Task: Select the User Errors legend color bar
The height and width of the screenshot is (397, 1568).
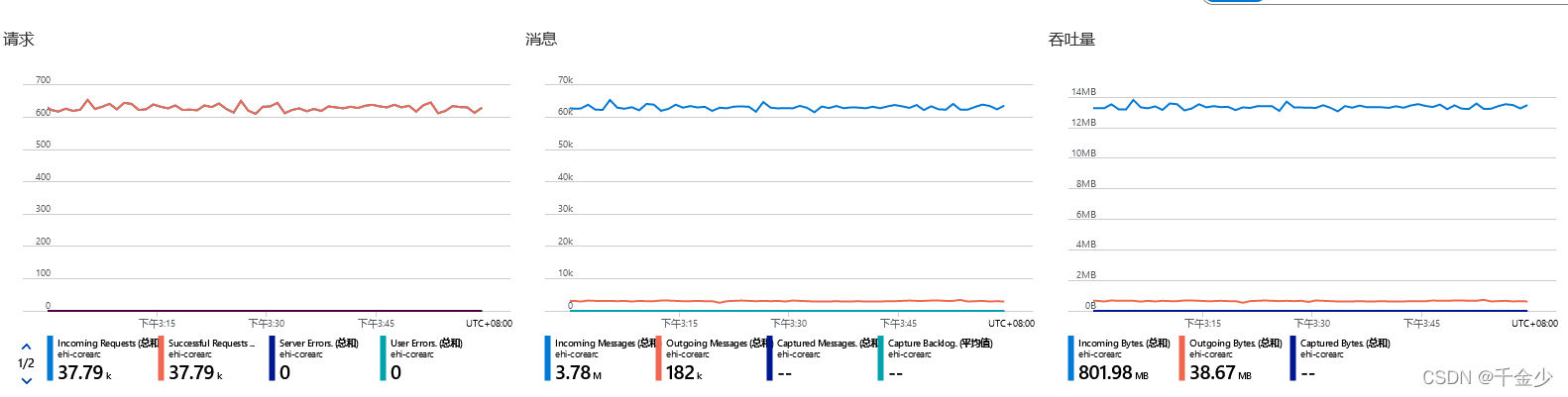Action: [383, 357]
